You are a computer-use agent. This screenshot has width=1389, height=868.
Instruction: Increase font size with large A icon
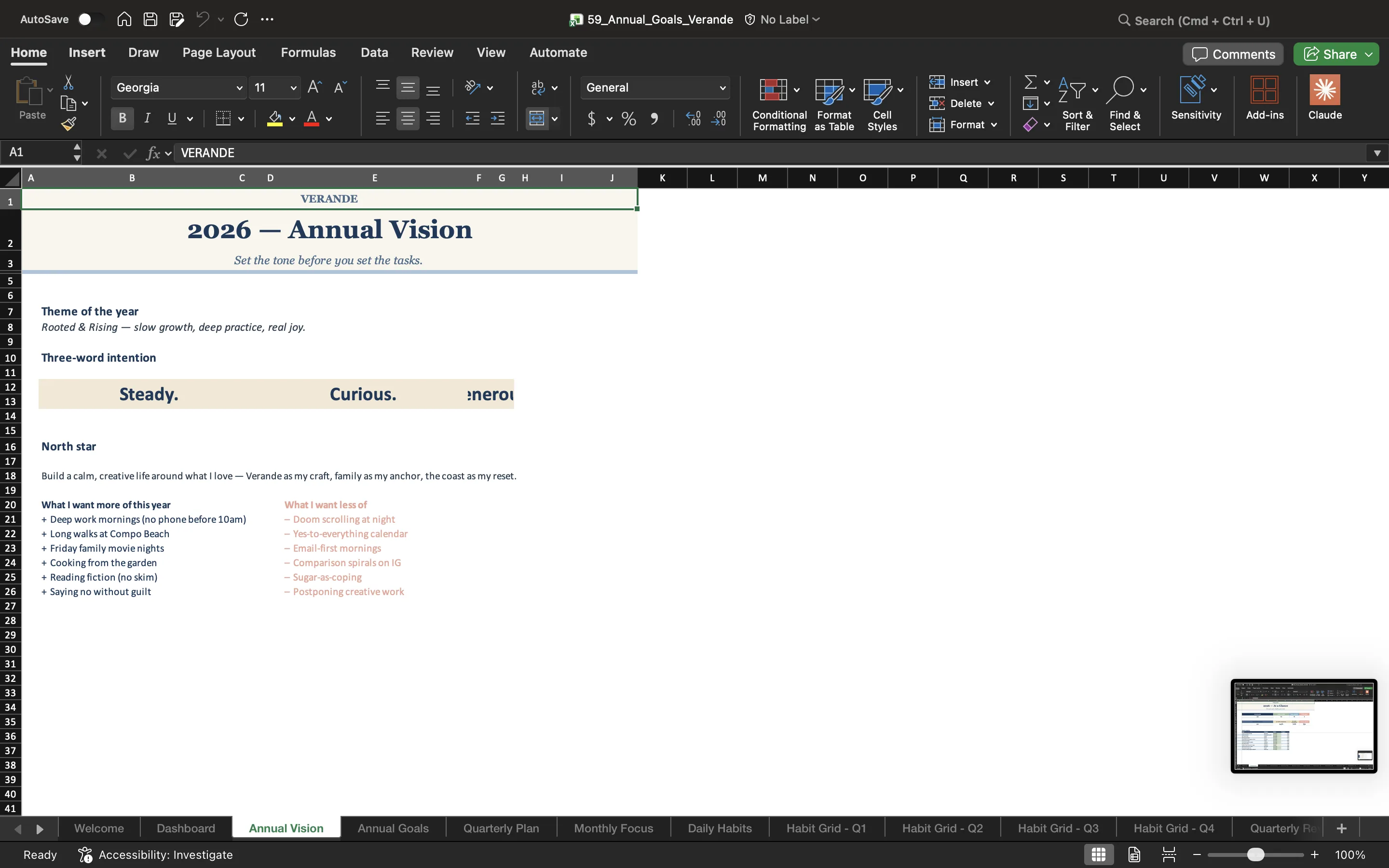[314, 87]
